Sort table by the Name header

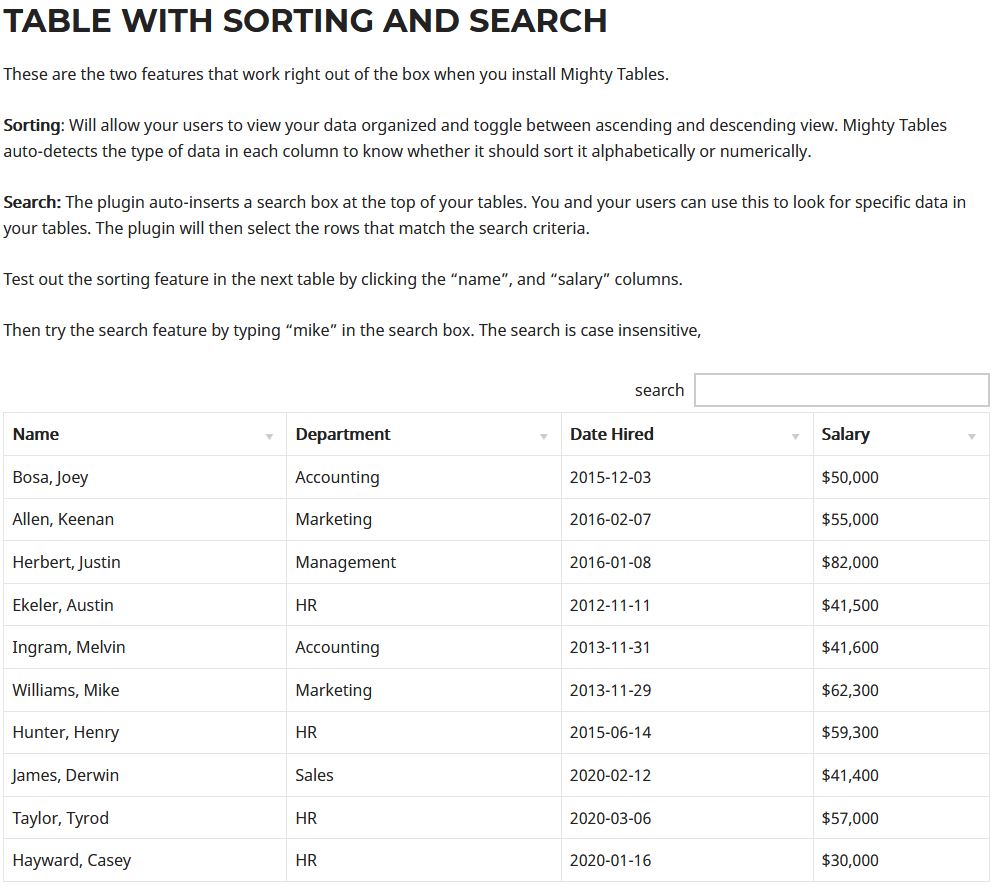pyautogui.click(x=36, y=434)
